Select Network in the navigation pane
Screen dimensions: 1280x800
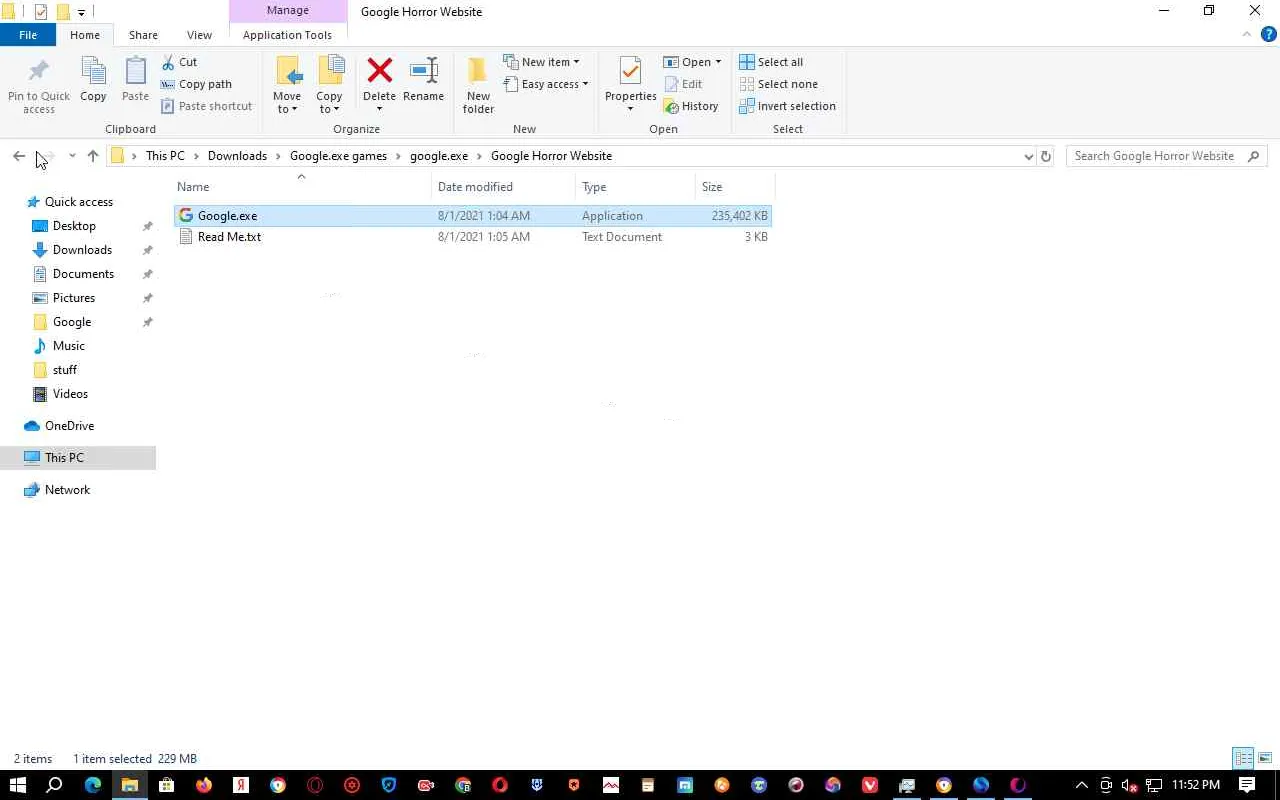coord(68,490)
